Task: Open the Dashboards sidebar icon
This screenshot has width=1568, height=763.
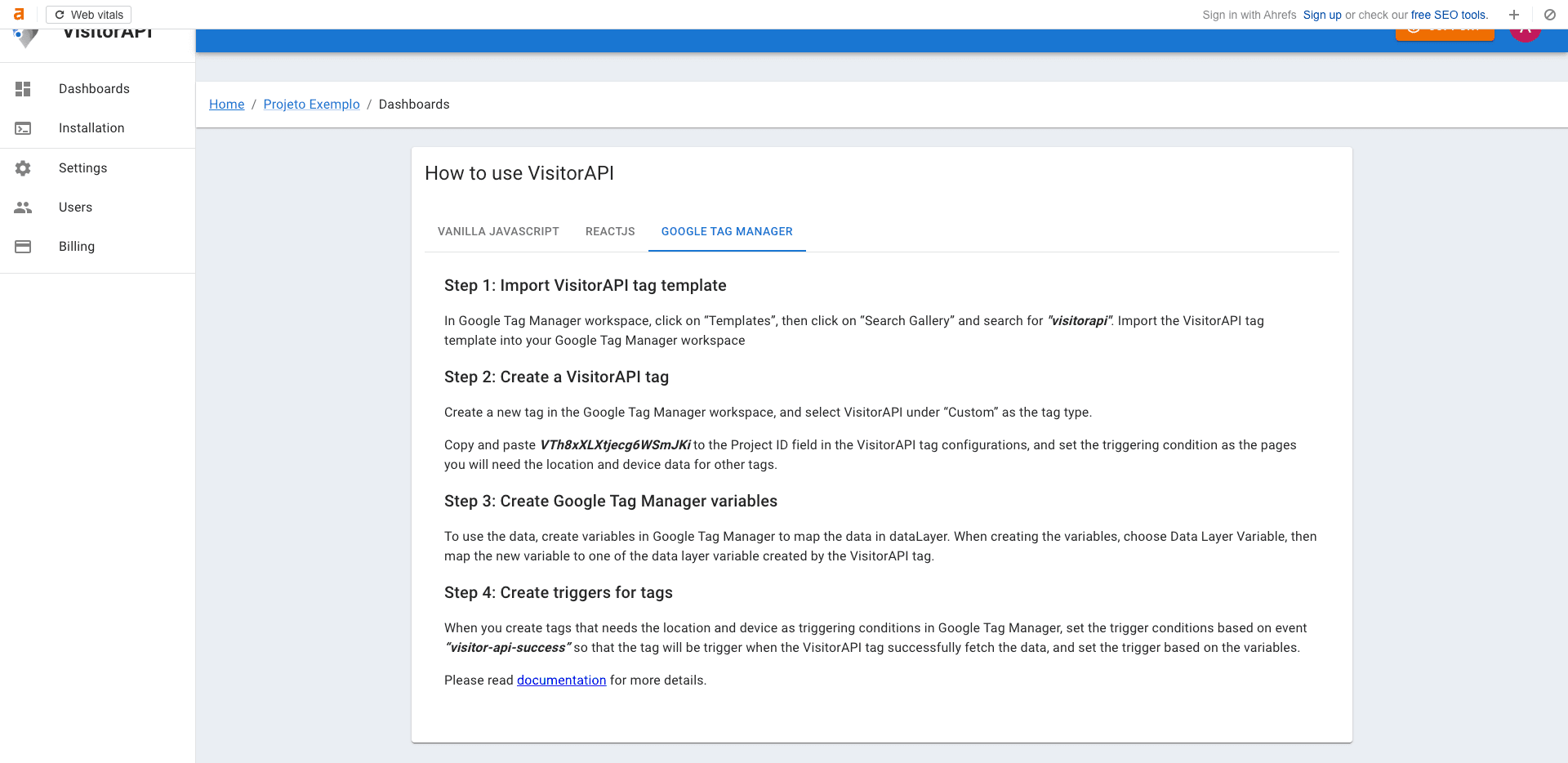Action: click(23, 89)
